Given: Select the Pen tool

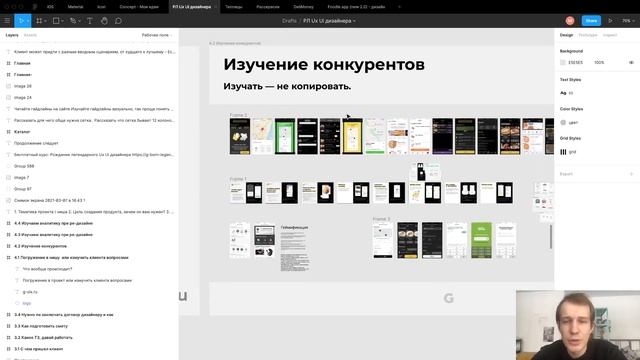Looking at the screenshot, I should [x=73, y=21].
